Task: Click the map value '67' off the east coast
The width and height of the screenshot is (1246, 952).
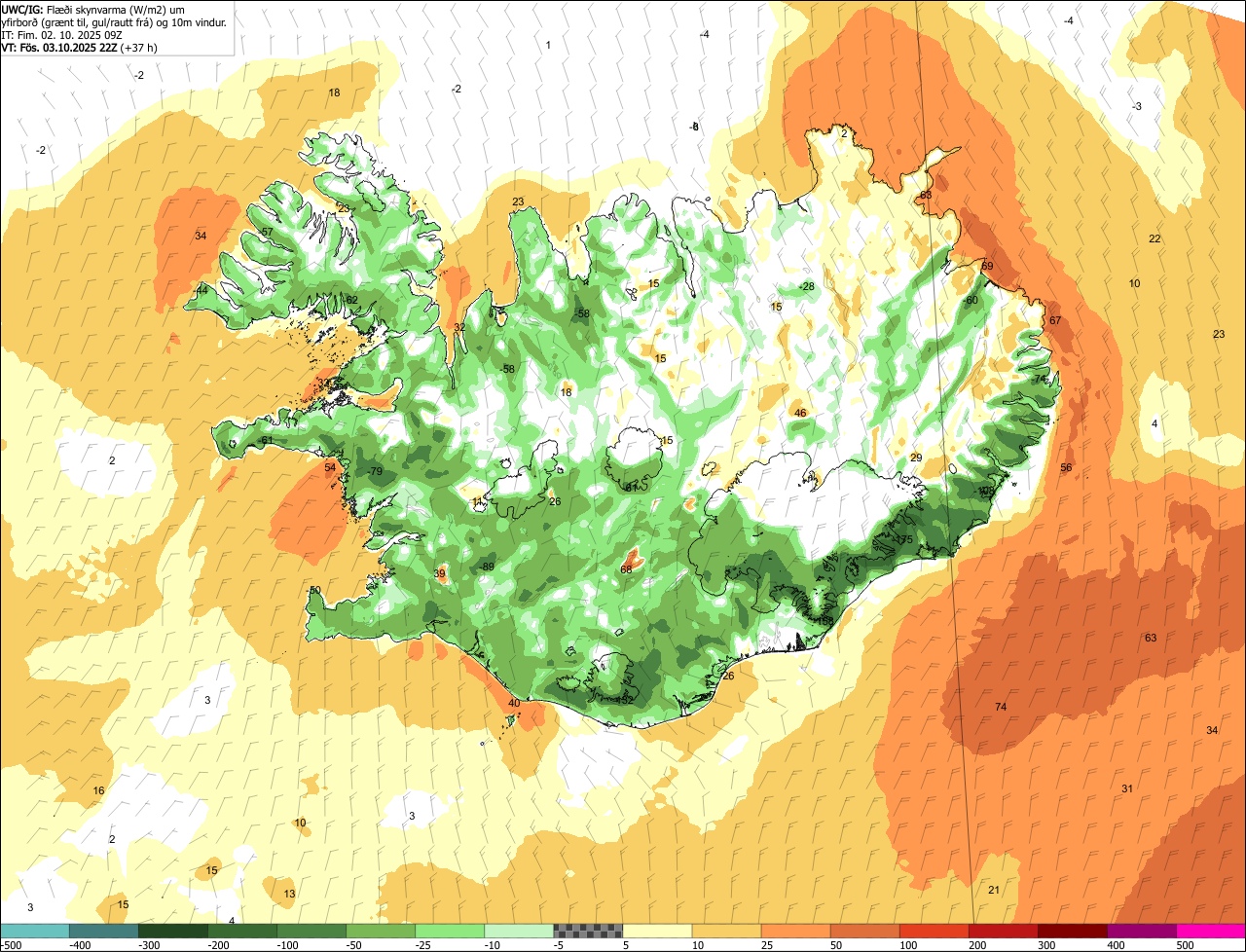Action: (x=1055, y=320)
